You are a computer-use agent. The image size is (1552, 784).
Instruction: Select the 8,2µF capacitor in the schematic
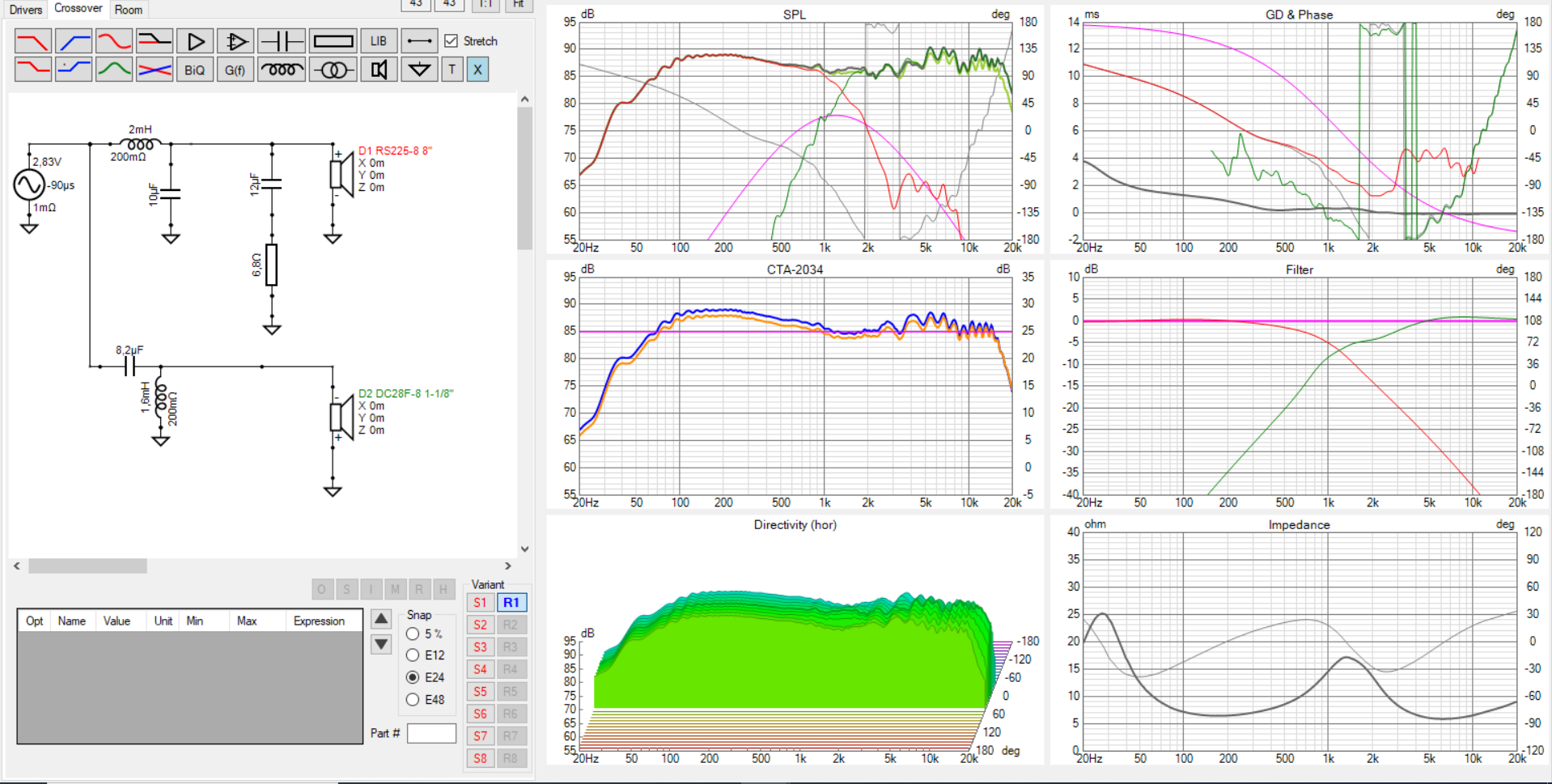(x=129, y=367)
